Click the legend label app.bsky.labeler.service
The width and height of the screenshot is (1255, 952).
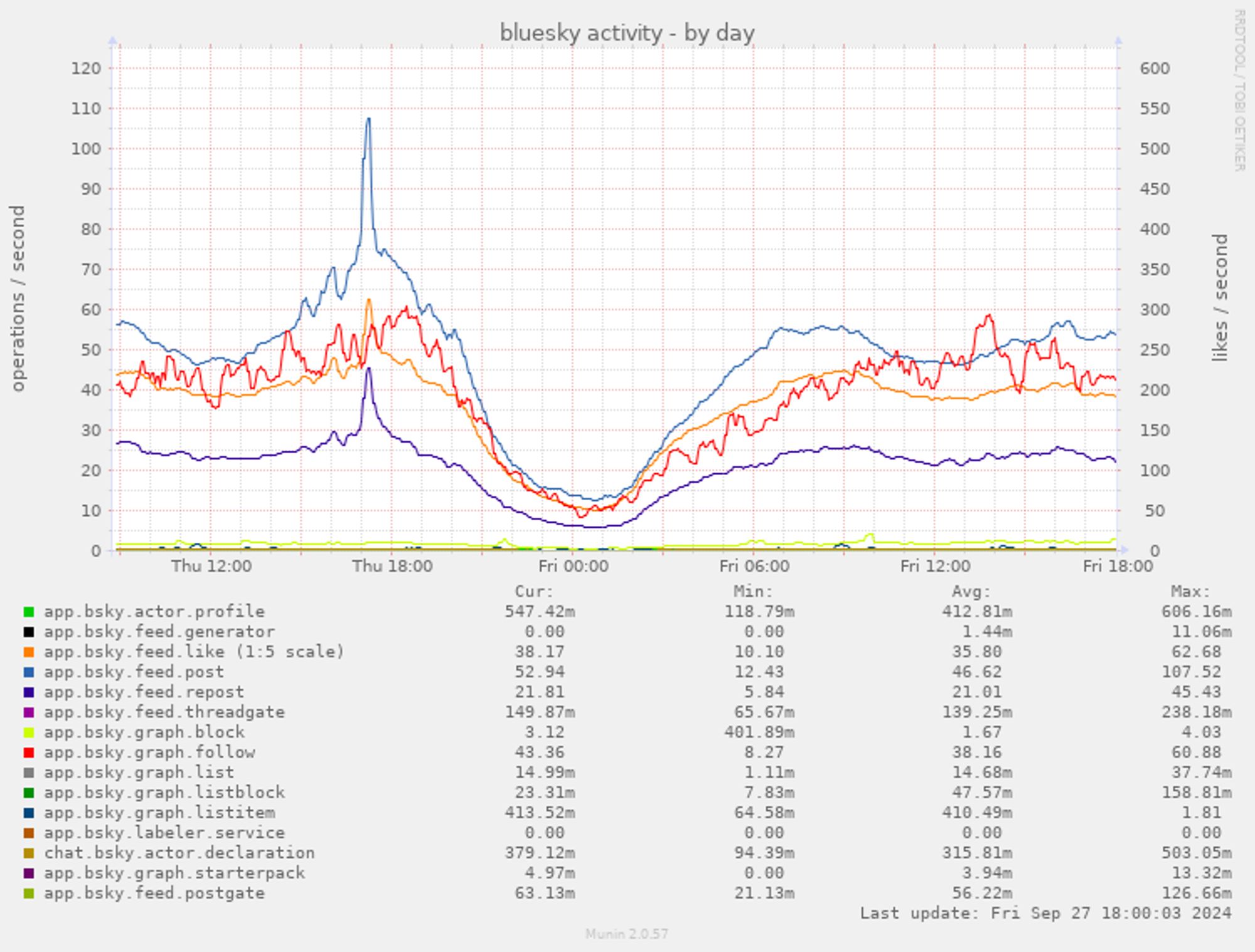coord(164,832)
